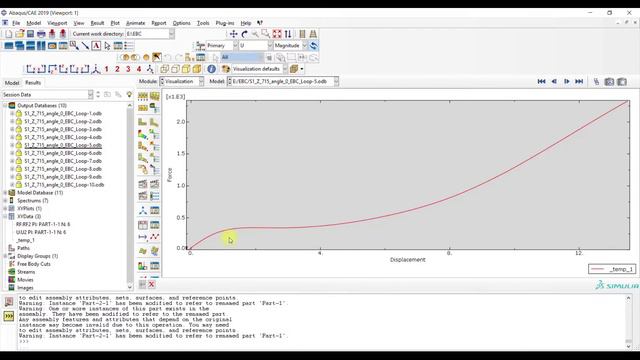Click the Cycle views arrows icon

[x=288, y=34]
